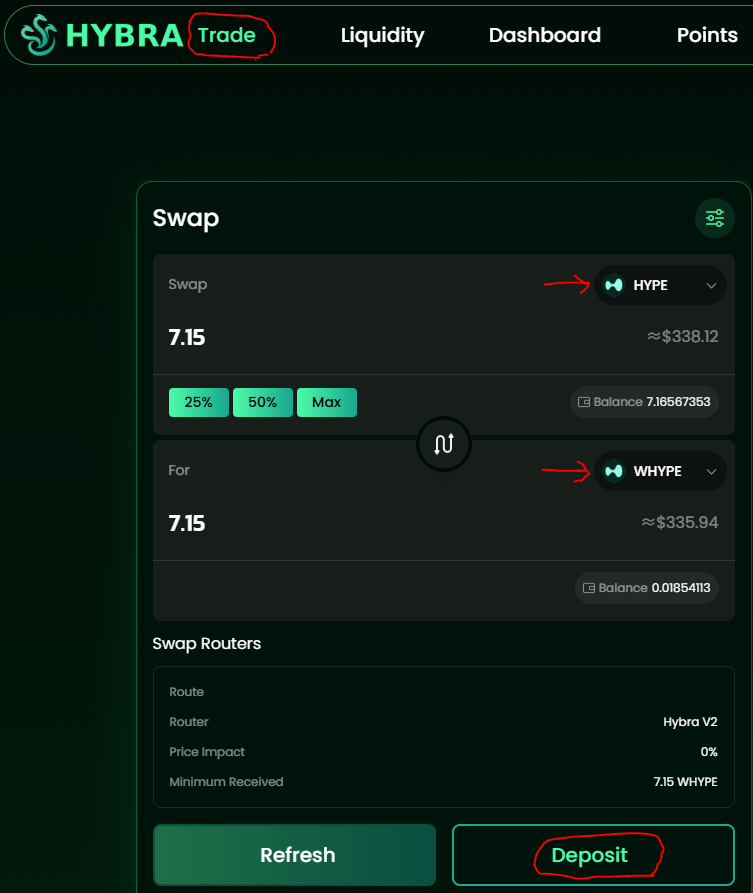This screenshot has width=753, height=893.
Task: Click the Hybra dragon logo icon
Action: [39, 35]
